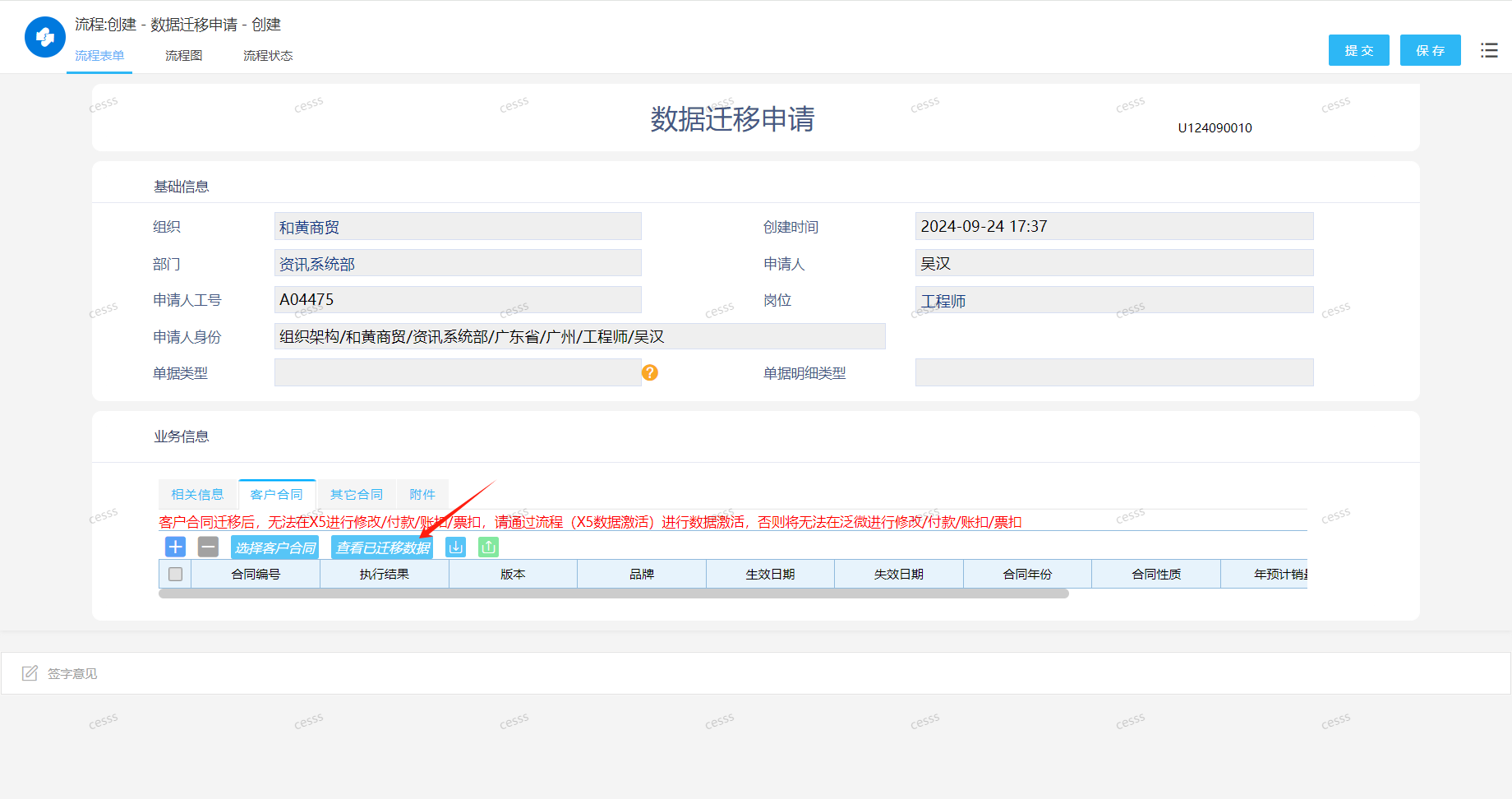Click the 选择客户合同 button

pyautogui.click(x=275, y=547)
